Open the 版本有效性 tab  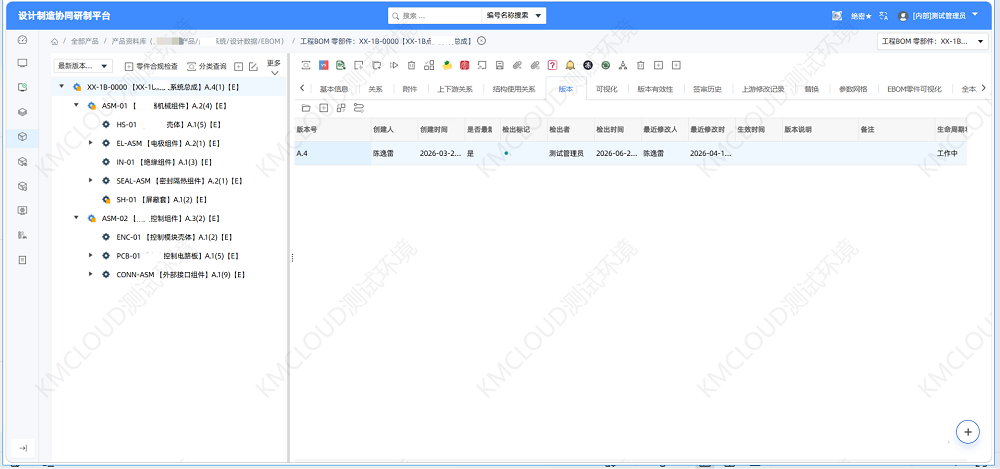pos(655,89)
